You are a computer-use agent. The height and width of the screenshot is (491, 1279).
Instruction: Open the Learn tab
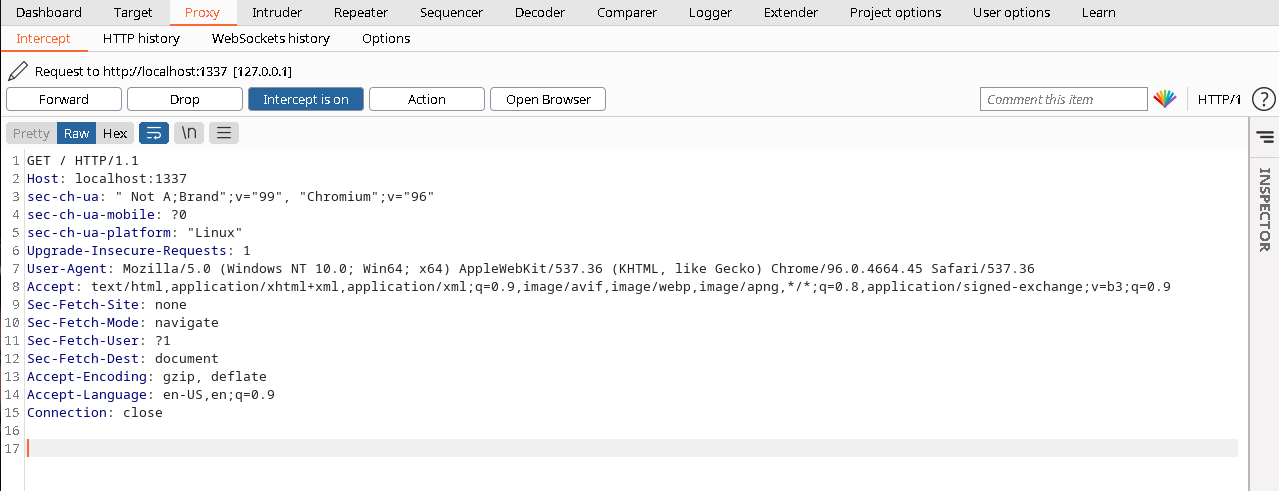[x=1099, y=12]
